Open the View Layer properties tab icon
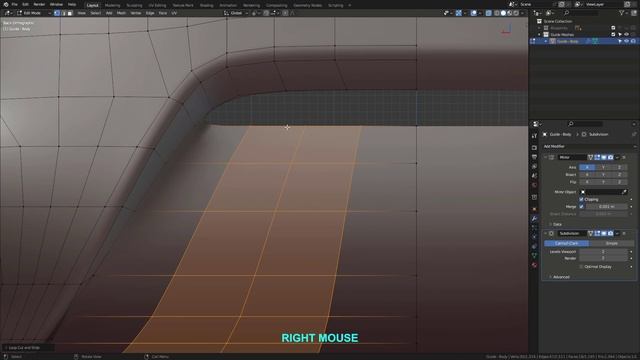The image size is (640, 360). click(534, 166)
